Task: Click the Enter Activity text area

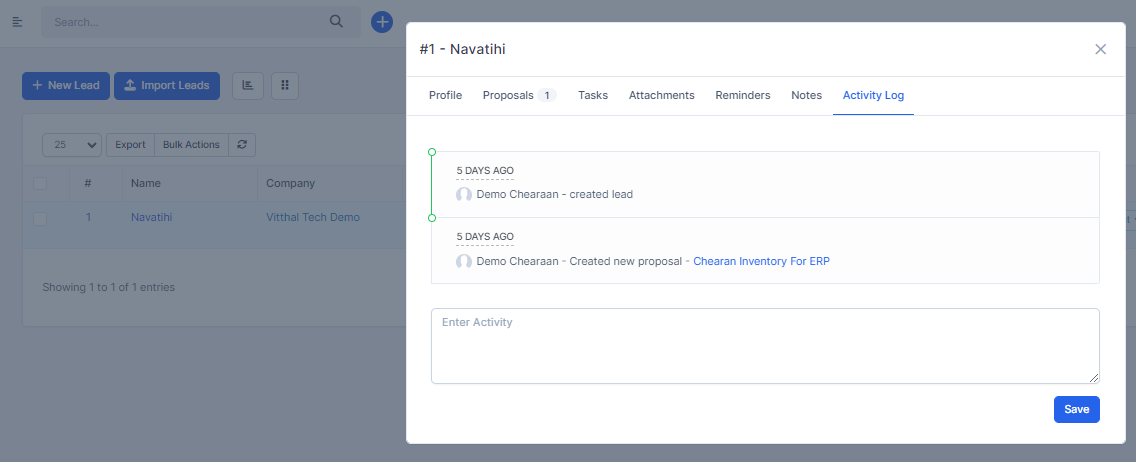Action: point(765,345)
